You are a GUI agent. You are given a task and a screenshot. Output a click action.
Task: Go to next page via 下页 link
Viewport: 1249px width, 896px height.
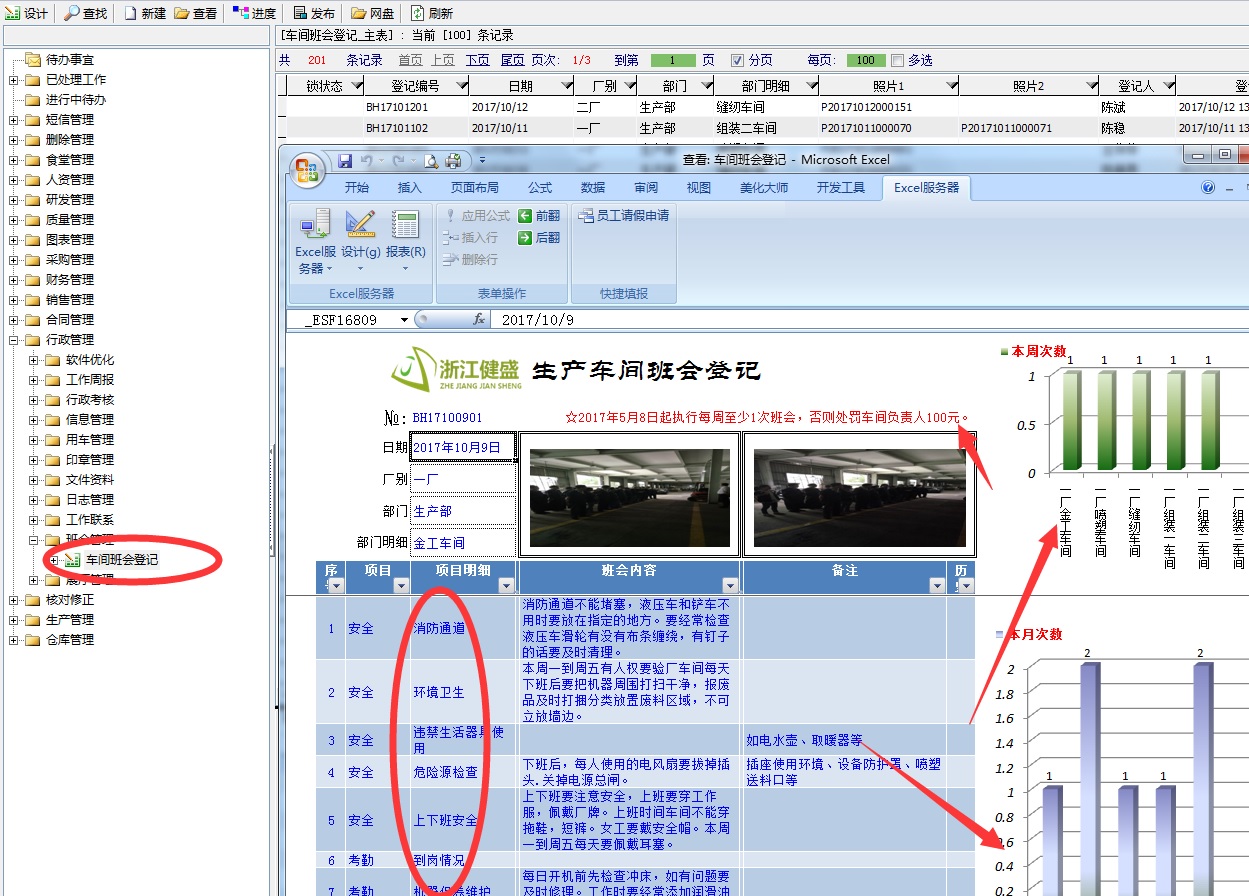pyautogui.click(x=477, y=60)
